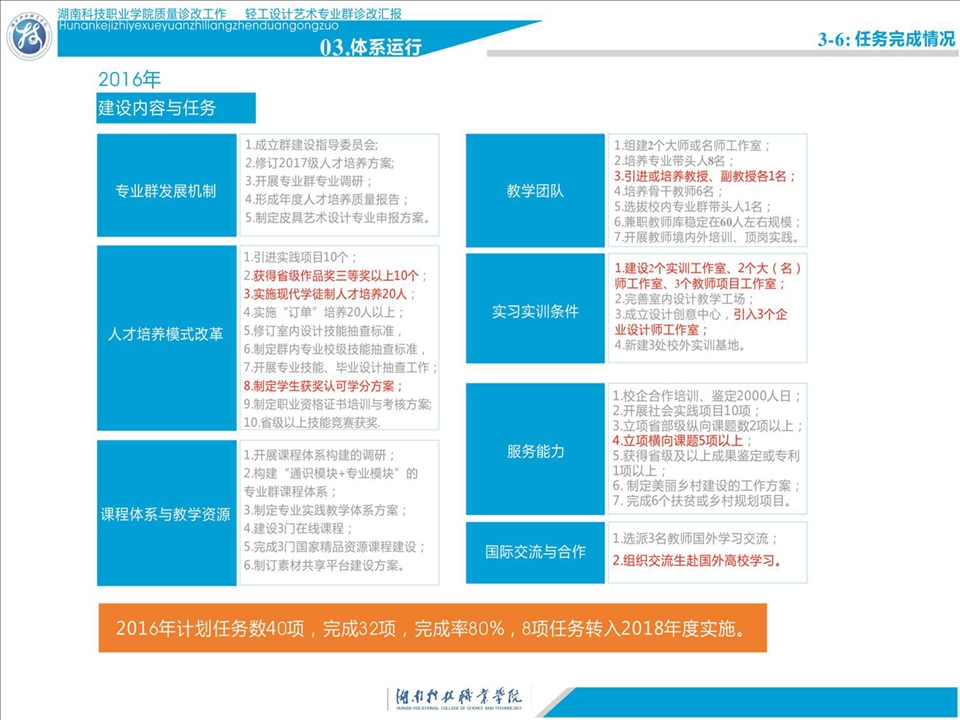The height and width of the screenshot is (720, 960).
Task: Select the '教学团队' blue block
Action: (535, 190)
